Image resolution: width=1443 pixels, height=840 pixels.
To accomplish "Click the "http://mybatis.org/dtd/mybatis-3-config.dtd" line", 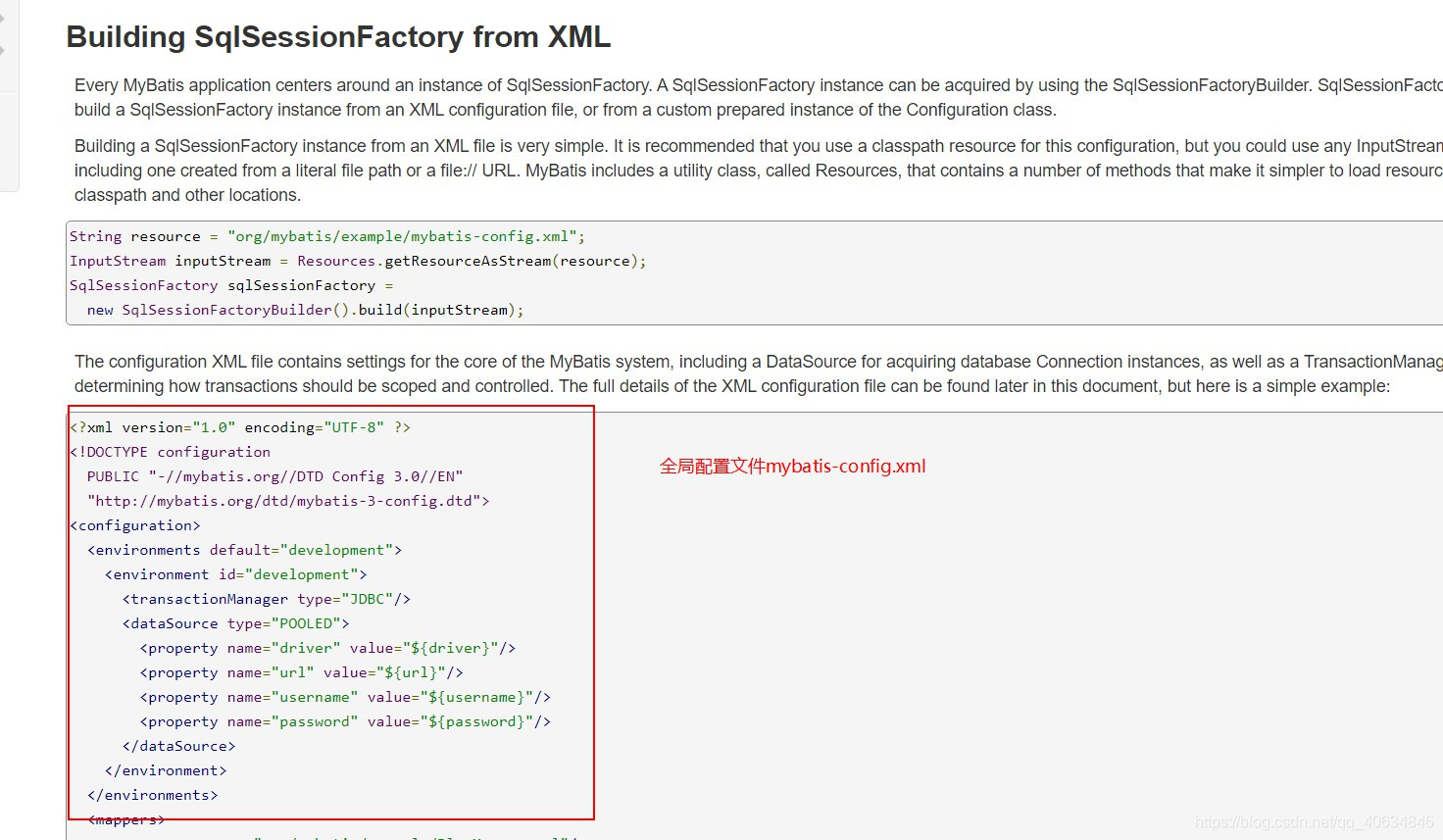I will coord(288,501).
